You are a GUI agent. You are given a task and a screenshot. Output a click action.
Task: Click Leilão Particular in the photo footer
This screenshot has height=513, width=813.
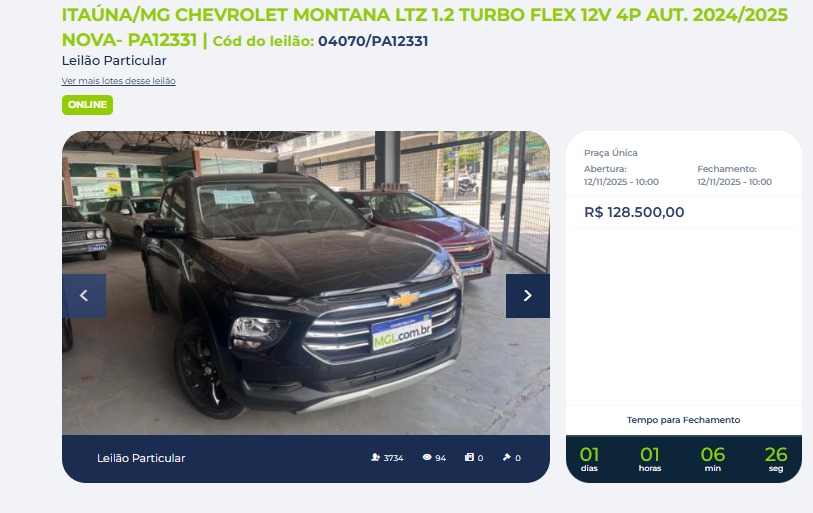[141, 458]
